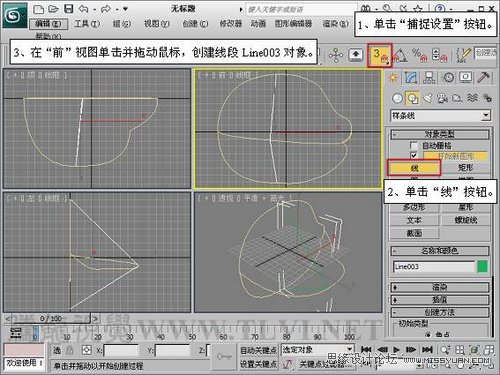
Task: Enable the 自动栅格 AutoGrid checkbox
Action: click(414, 145)
